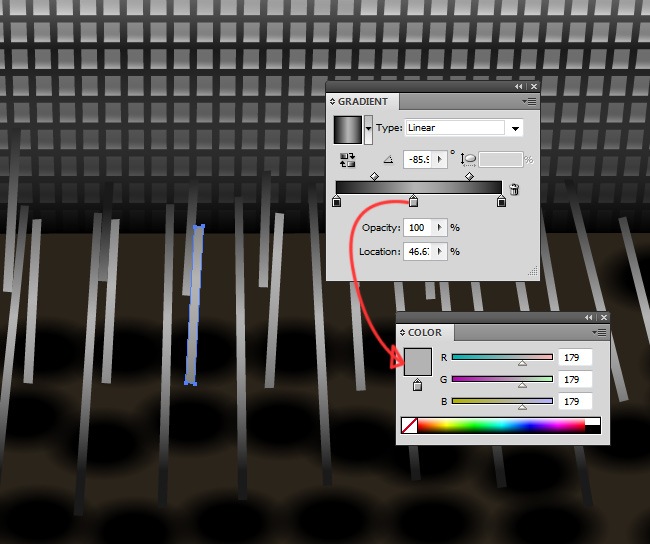Click the gradient angle icon
Screen dimensions: 650x544
pyautogui.click(x=388, y=160)
